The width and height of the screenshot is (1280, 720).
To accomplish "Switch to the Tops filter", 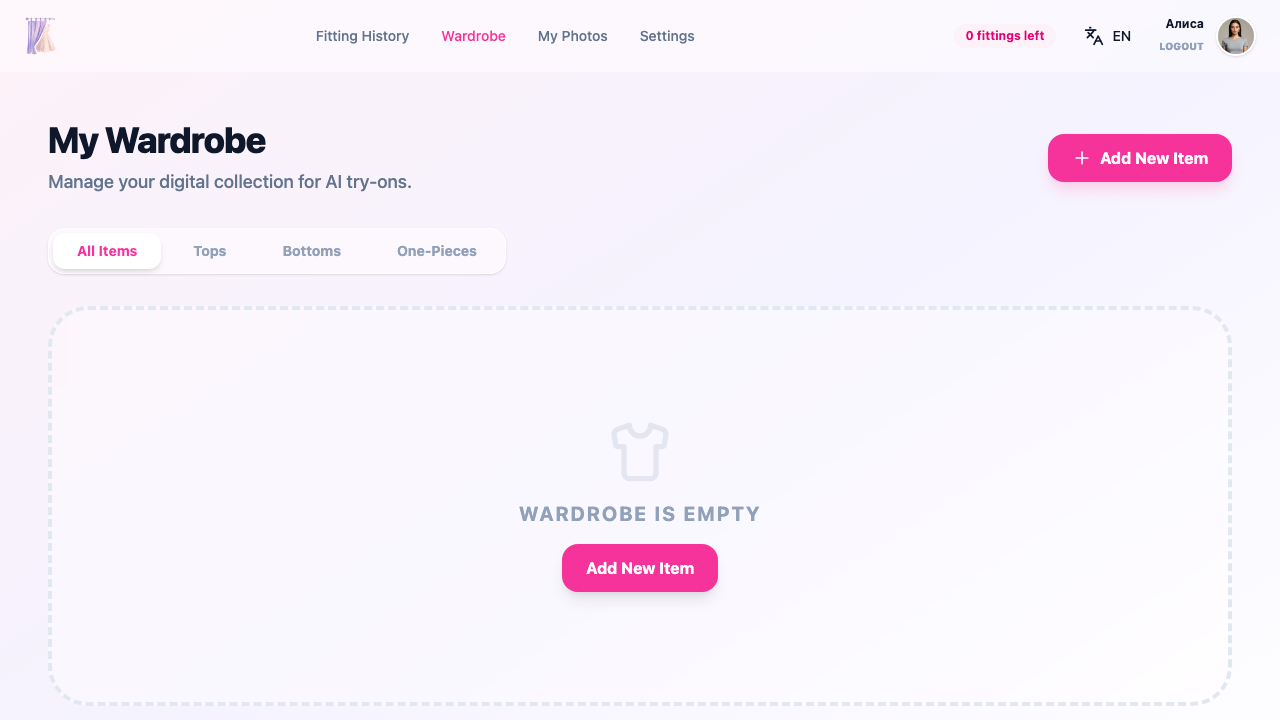I will click(x=209, y=251).
